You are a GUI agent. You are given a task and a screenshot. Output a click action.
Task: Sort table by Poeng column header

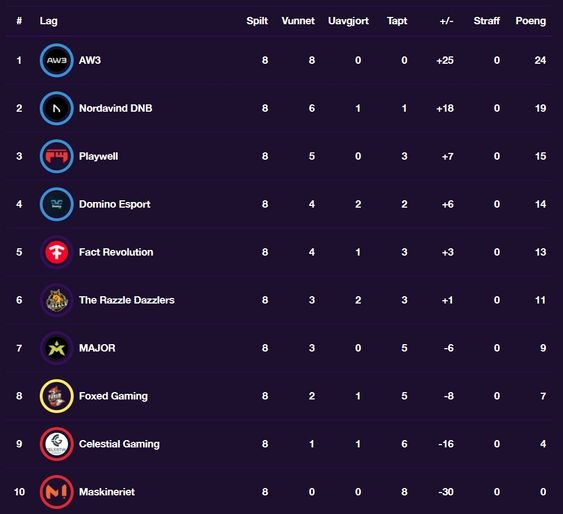pos(531,21)
